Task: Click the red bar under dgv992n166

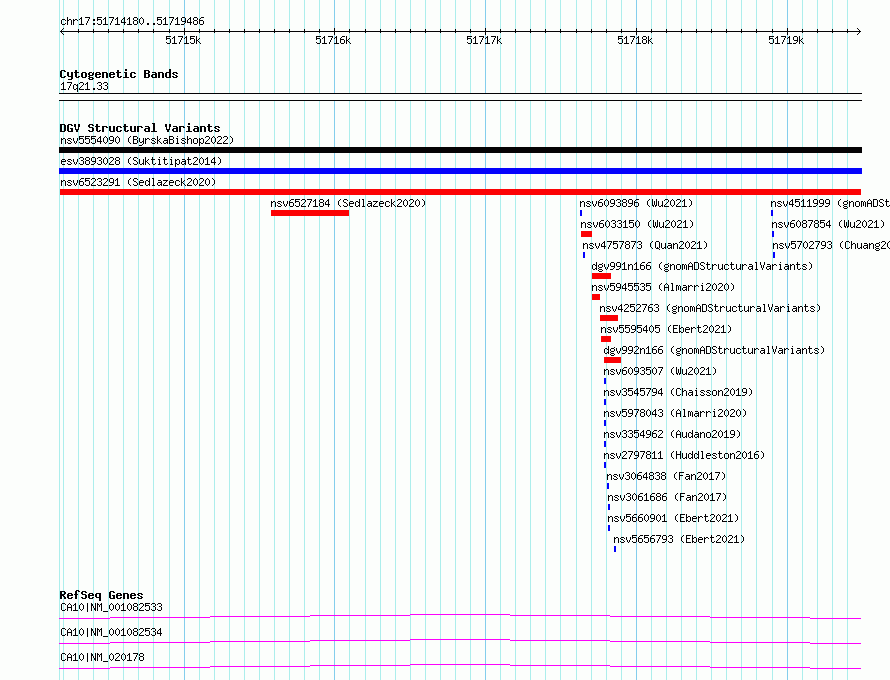Action: (x=612, y=360)
